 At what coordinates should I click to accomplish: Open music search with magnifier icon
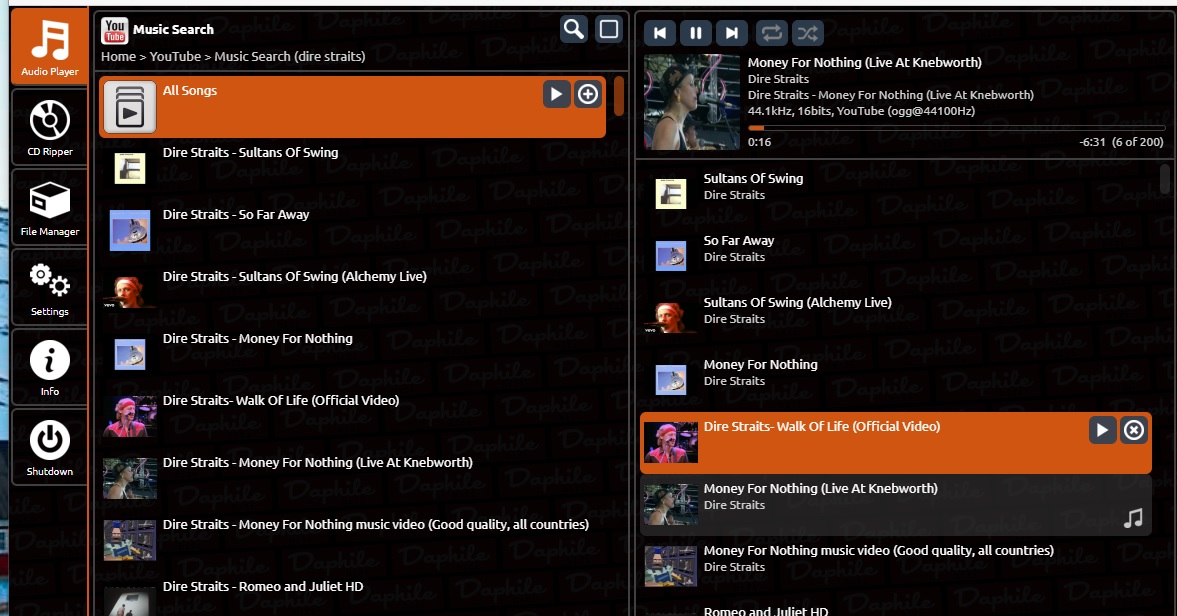[573, 29]
